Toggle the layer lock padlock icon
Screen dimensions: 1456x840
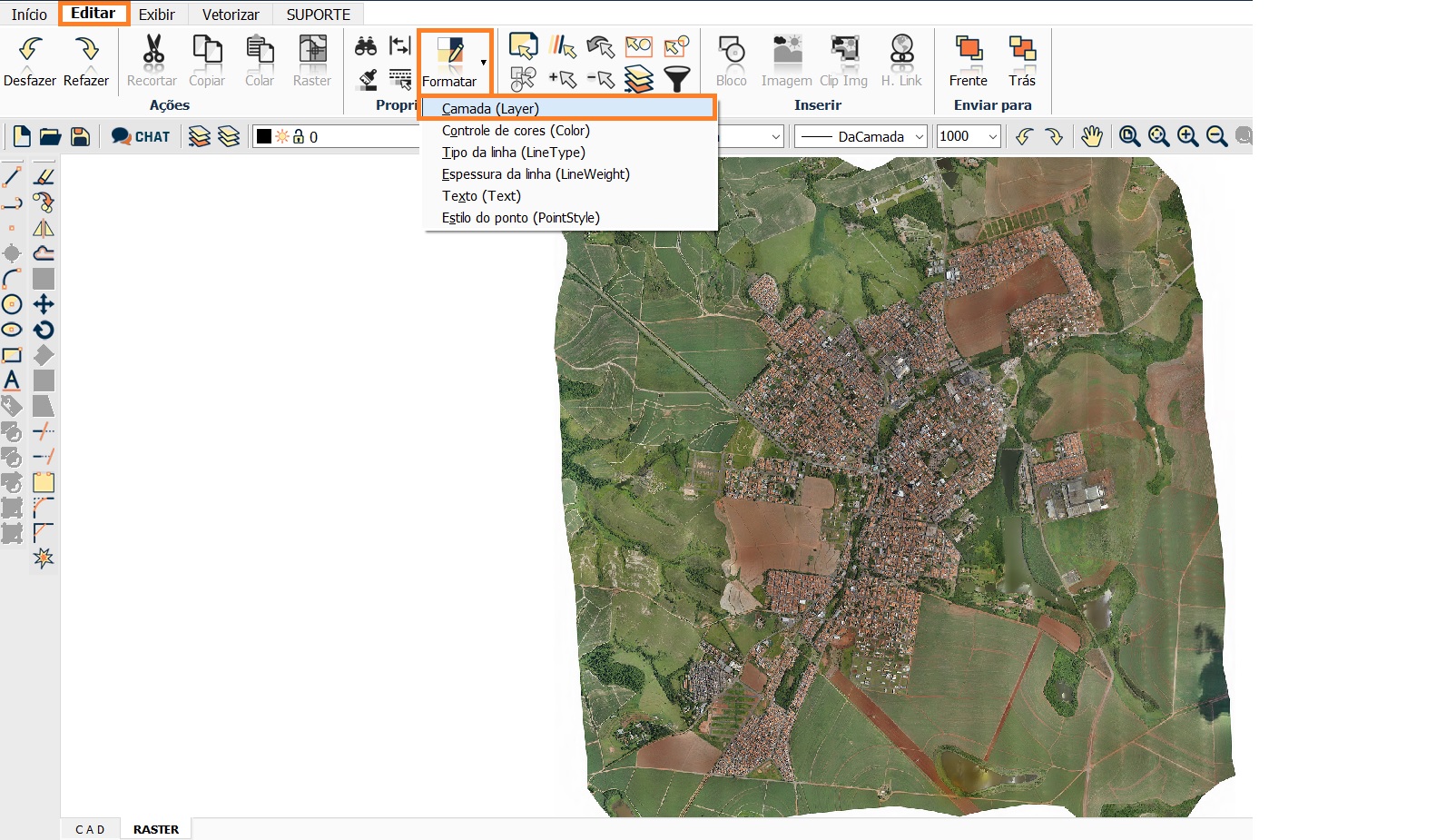[x=300, y=136]
